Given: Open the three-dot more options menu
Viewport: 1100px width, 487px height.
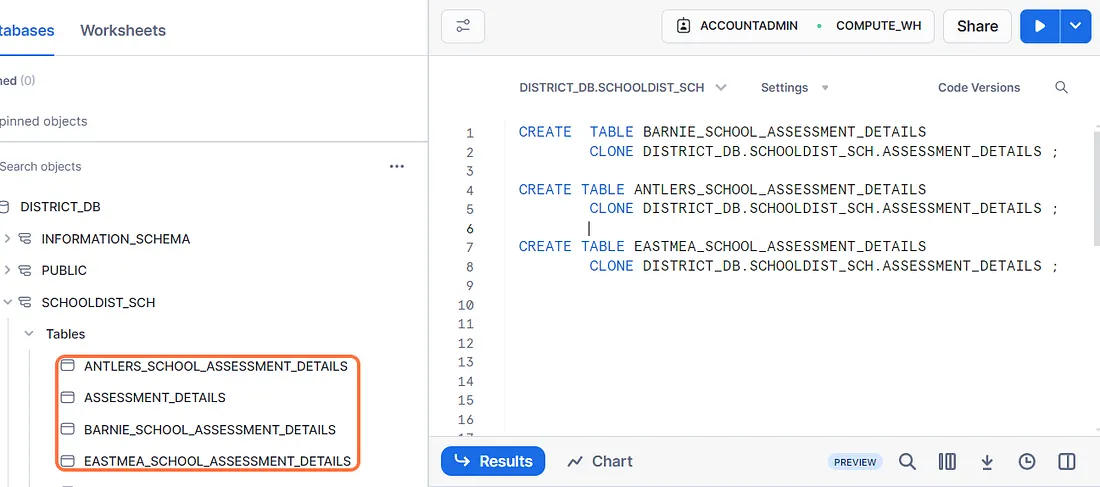Looking at the screenshot, I should tap(397, 167).
